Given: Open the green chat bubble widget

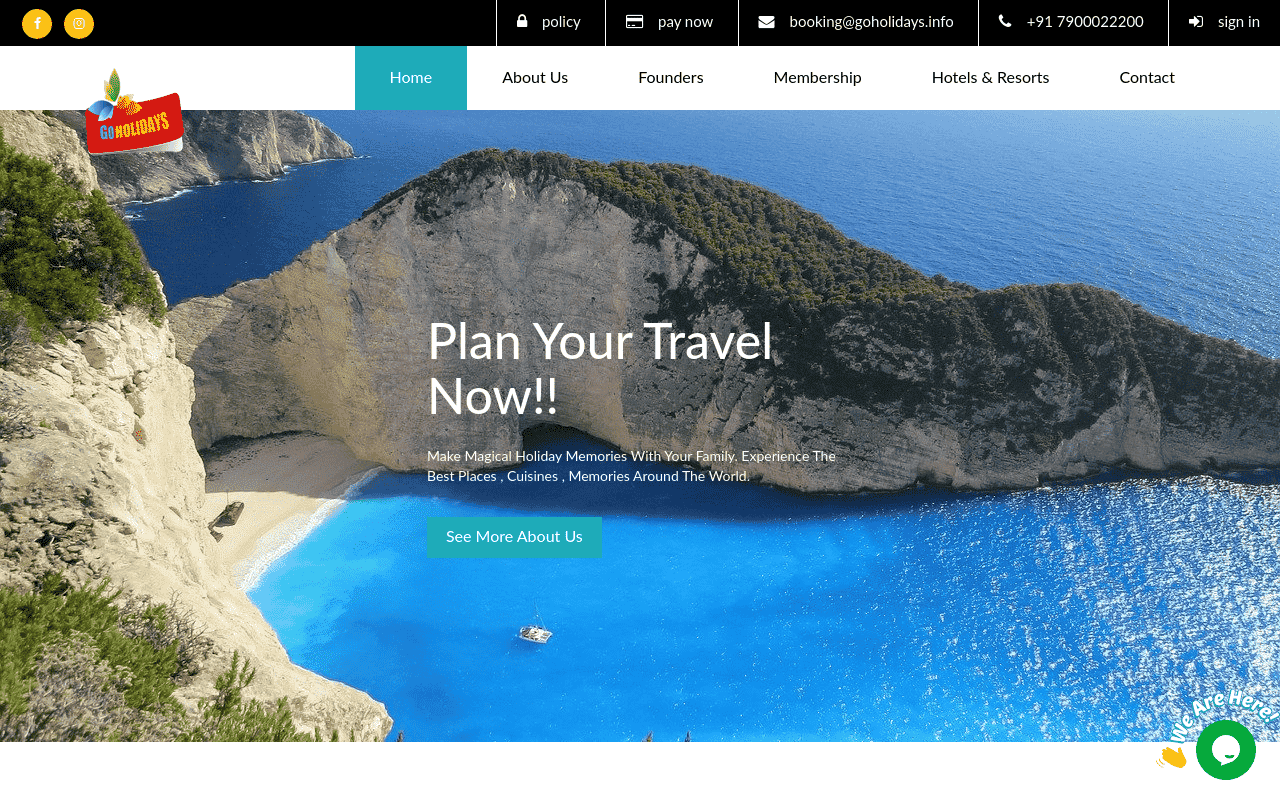Looking at the screenshot, I should click(x=1226, y=750).
